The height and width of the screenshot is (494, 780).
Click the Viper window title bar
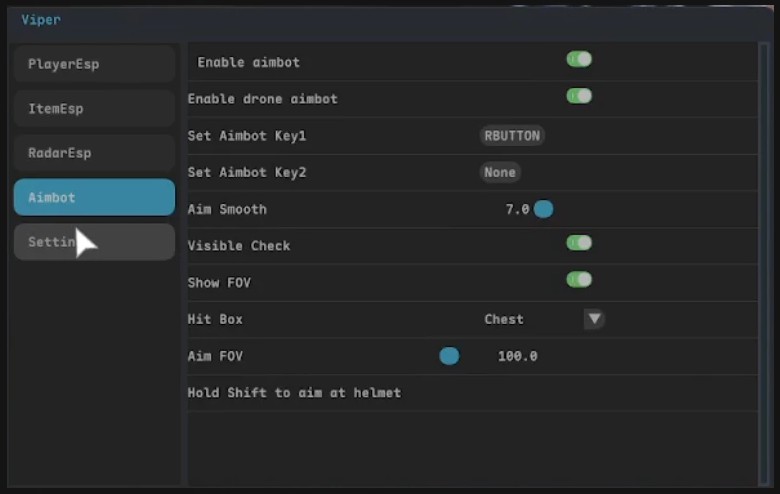click(x=390, y=20)
